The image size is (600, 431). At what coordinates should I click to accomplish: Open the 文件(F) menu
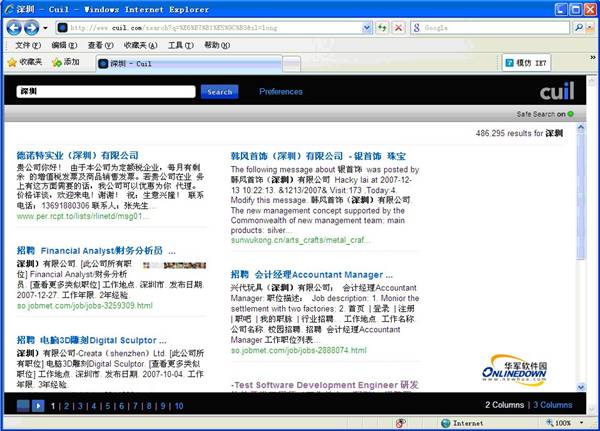coord(28,45)
